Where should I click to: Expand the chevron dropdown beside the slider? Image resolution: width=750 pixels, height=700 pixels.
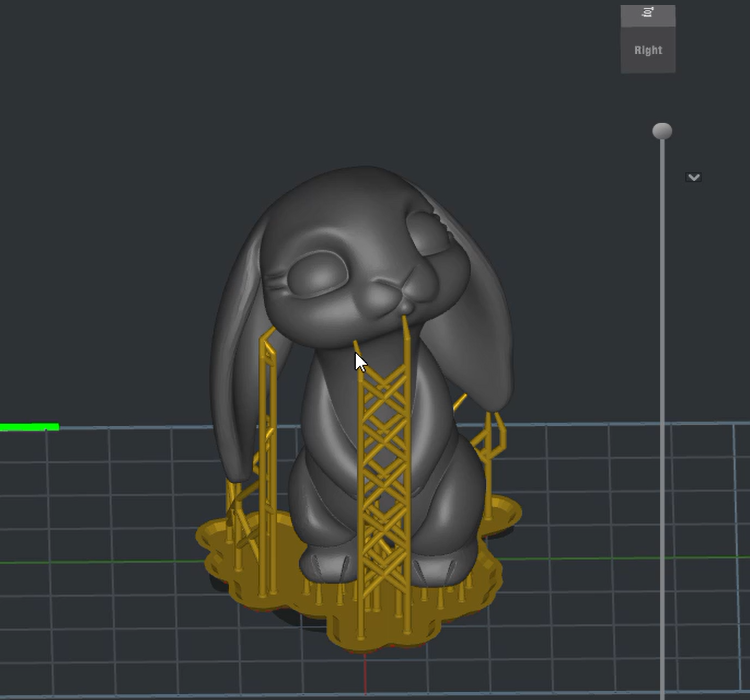[693, 177]
